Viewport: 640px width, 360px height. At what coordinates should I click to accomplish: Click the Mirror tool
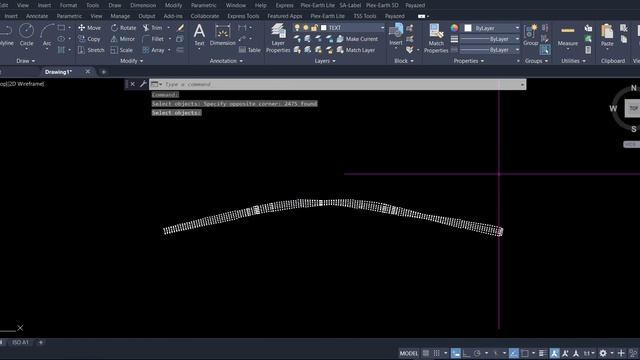coord(123,39)
